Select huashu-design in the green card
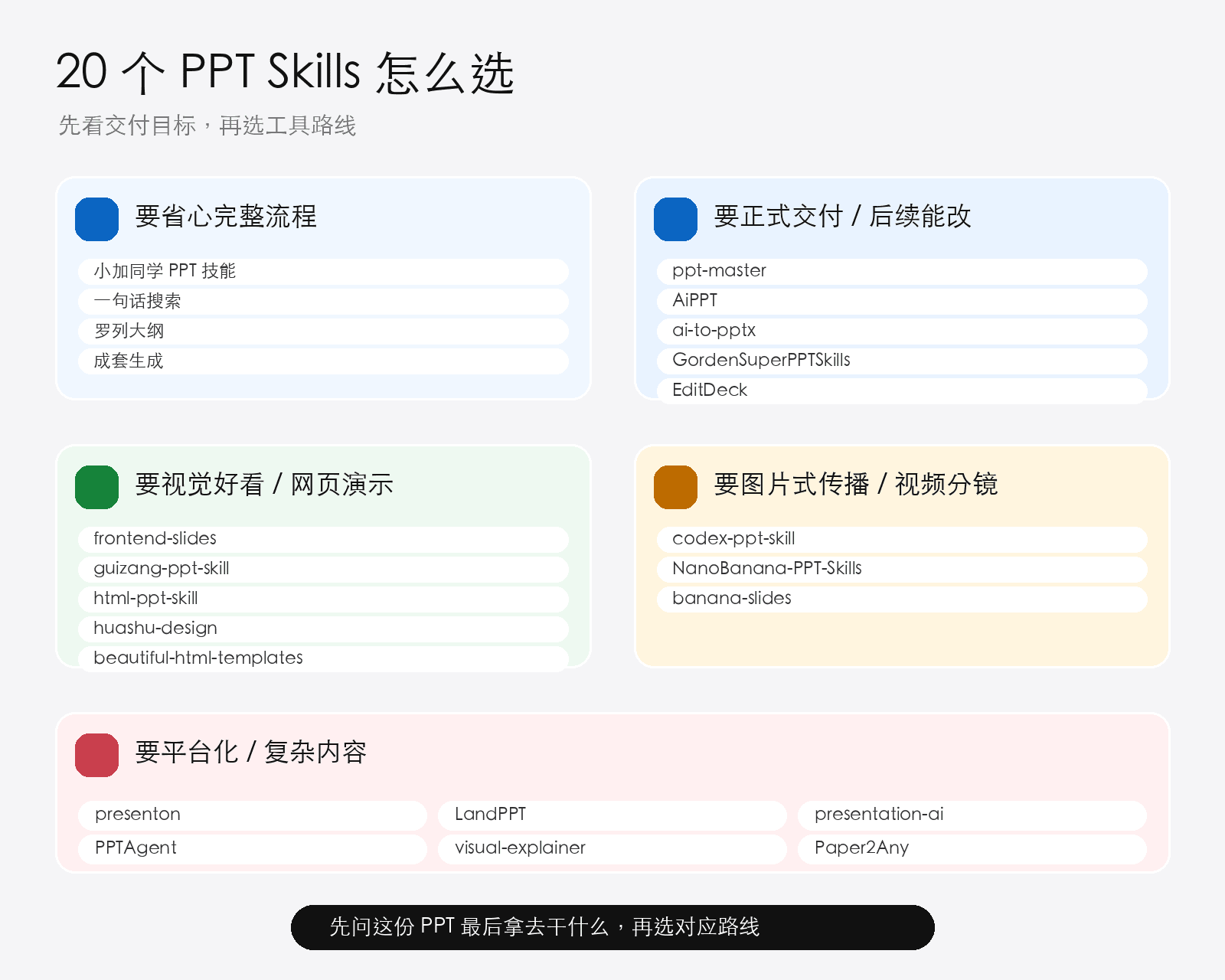Screen dimensions: 1225x980 [x=323, y=629]
